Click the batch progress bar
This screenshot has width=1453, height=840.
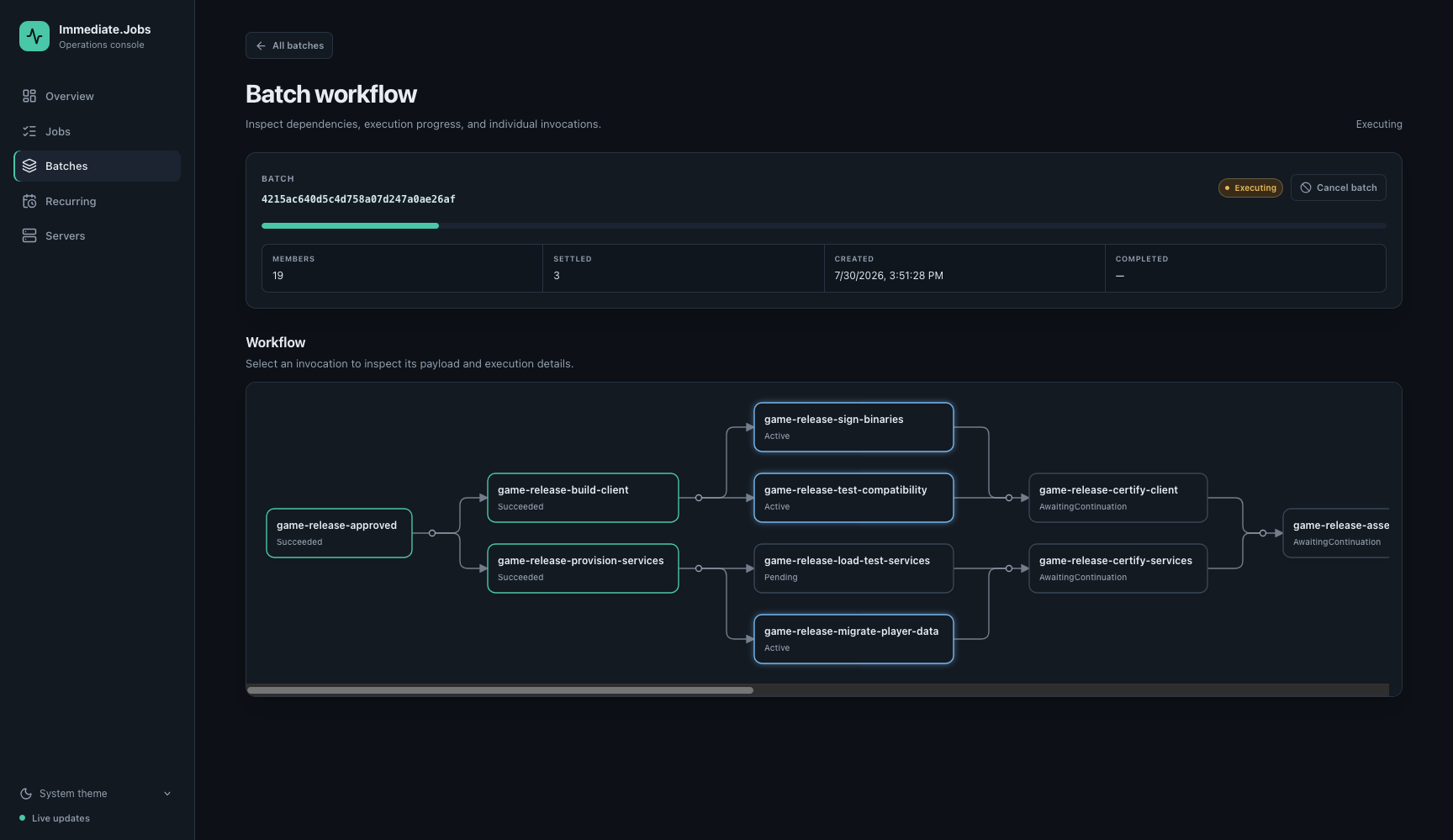pyautogui.click(x=824, y=225)
